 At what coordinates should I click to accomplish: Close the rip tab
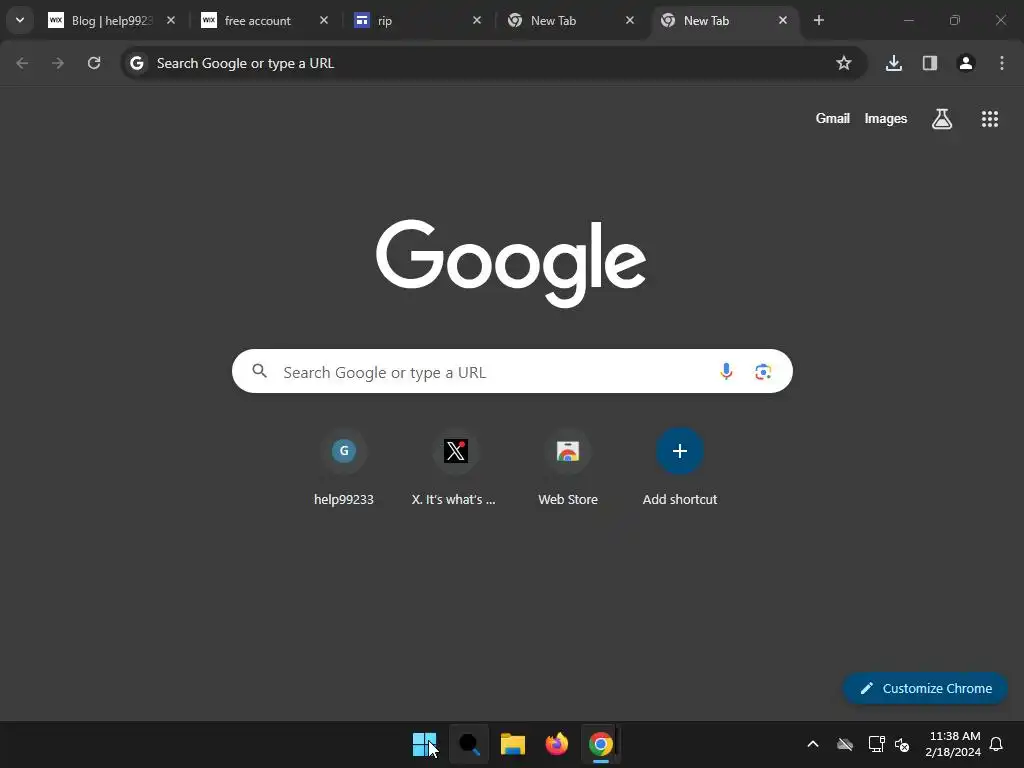[x=477, y=20]
